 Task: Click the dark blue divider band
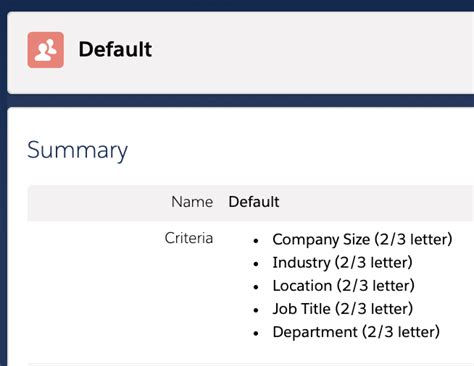click(x=240, y=100)
